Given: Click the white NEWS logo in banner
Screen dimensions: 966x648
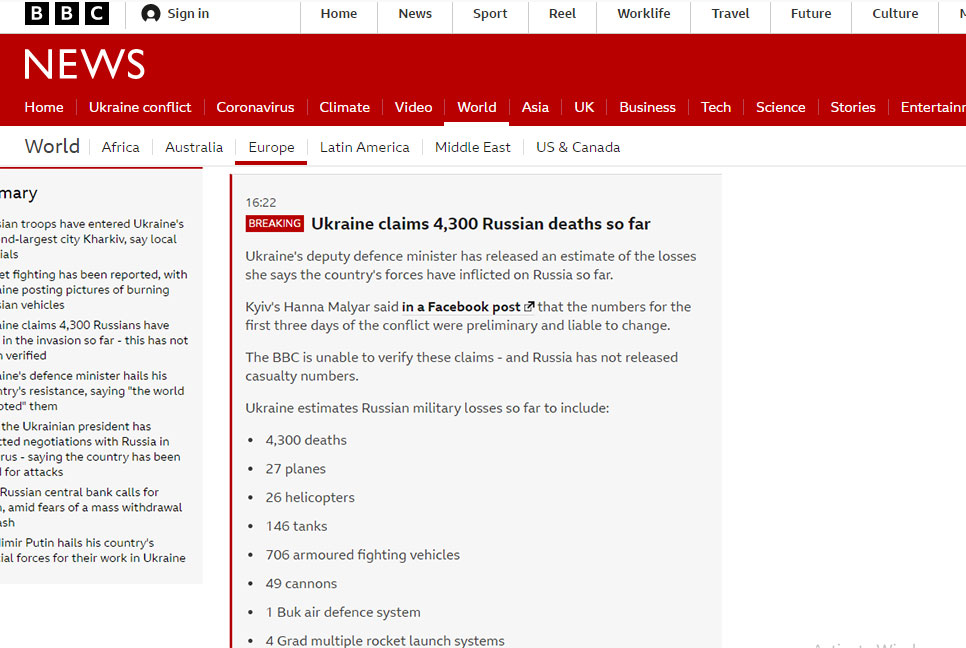Looking at the screenshot, I should tap(84, 65).
